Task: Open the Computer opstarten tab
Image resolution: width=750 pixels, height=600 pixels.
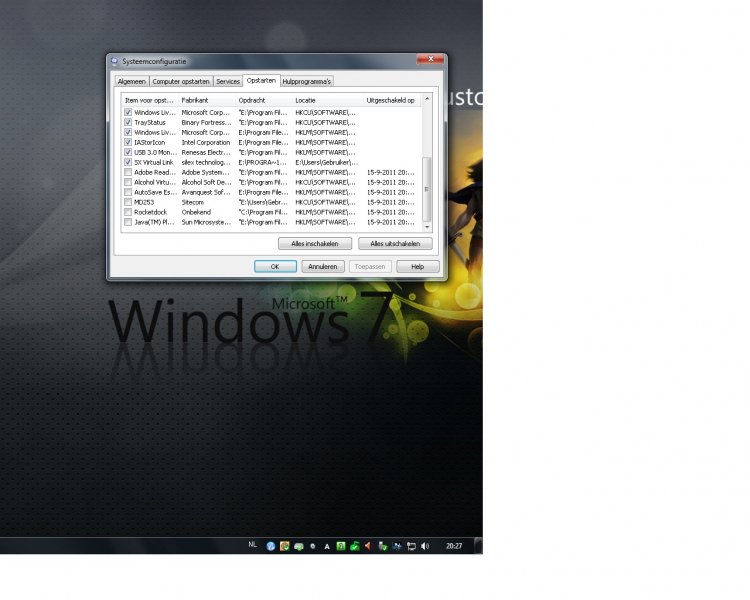Action: click(181, 81)
